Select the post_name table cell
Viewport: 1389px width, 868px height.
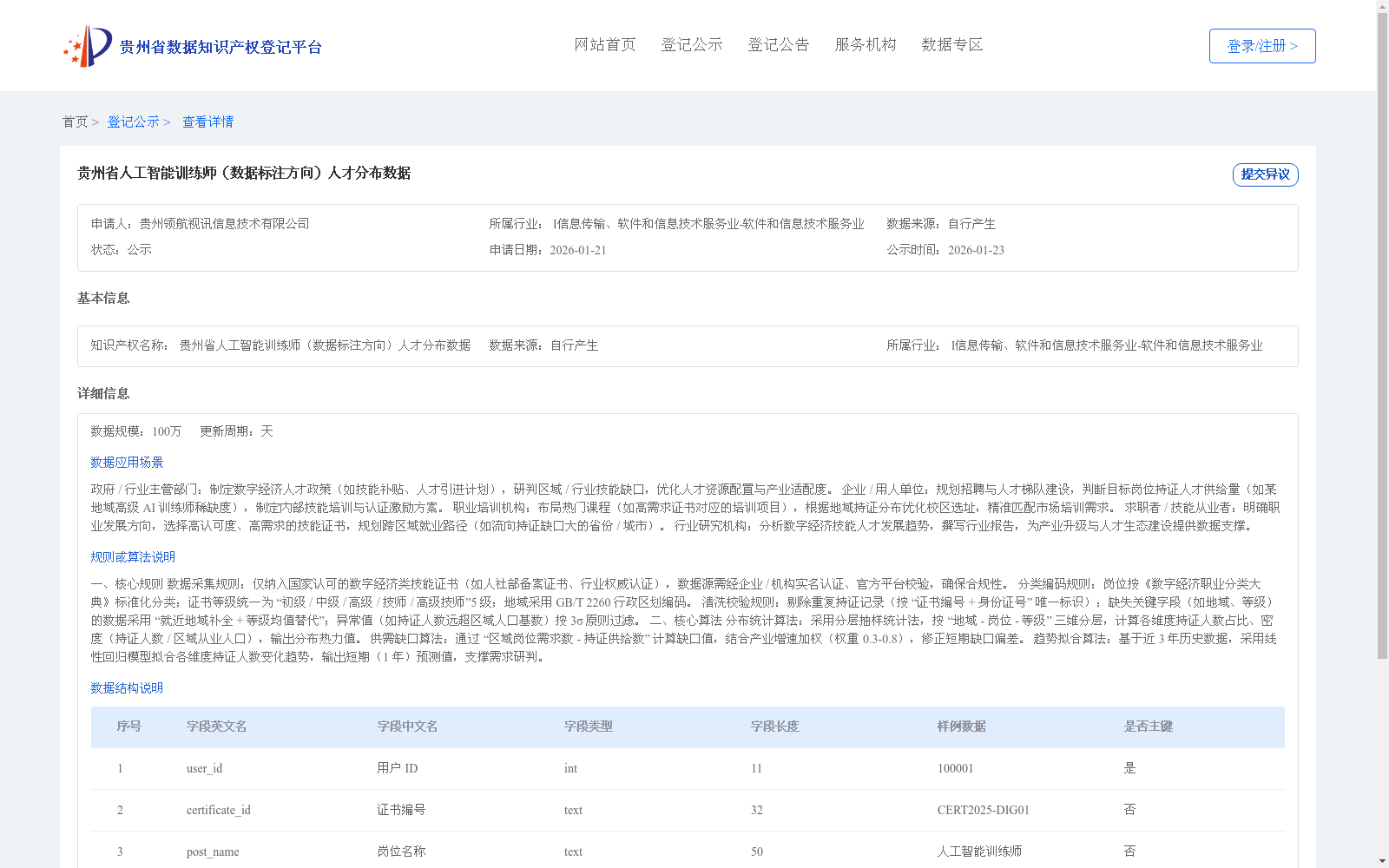click(x=213, y=852)
